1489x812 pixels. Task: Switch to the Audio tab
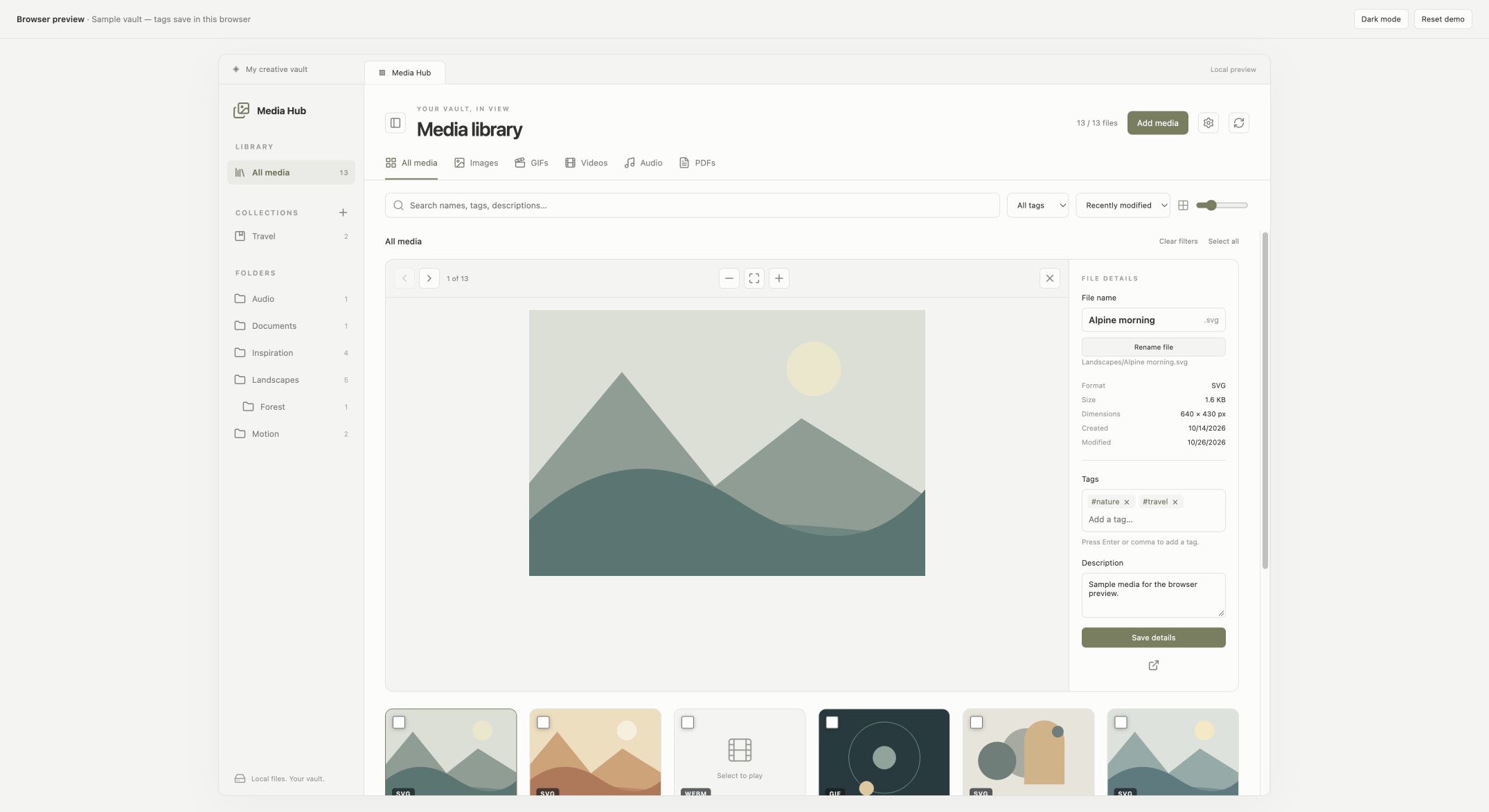pyautogui.click(x=643, y=163)
